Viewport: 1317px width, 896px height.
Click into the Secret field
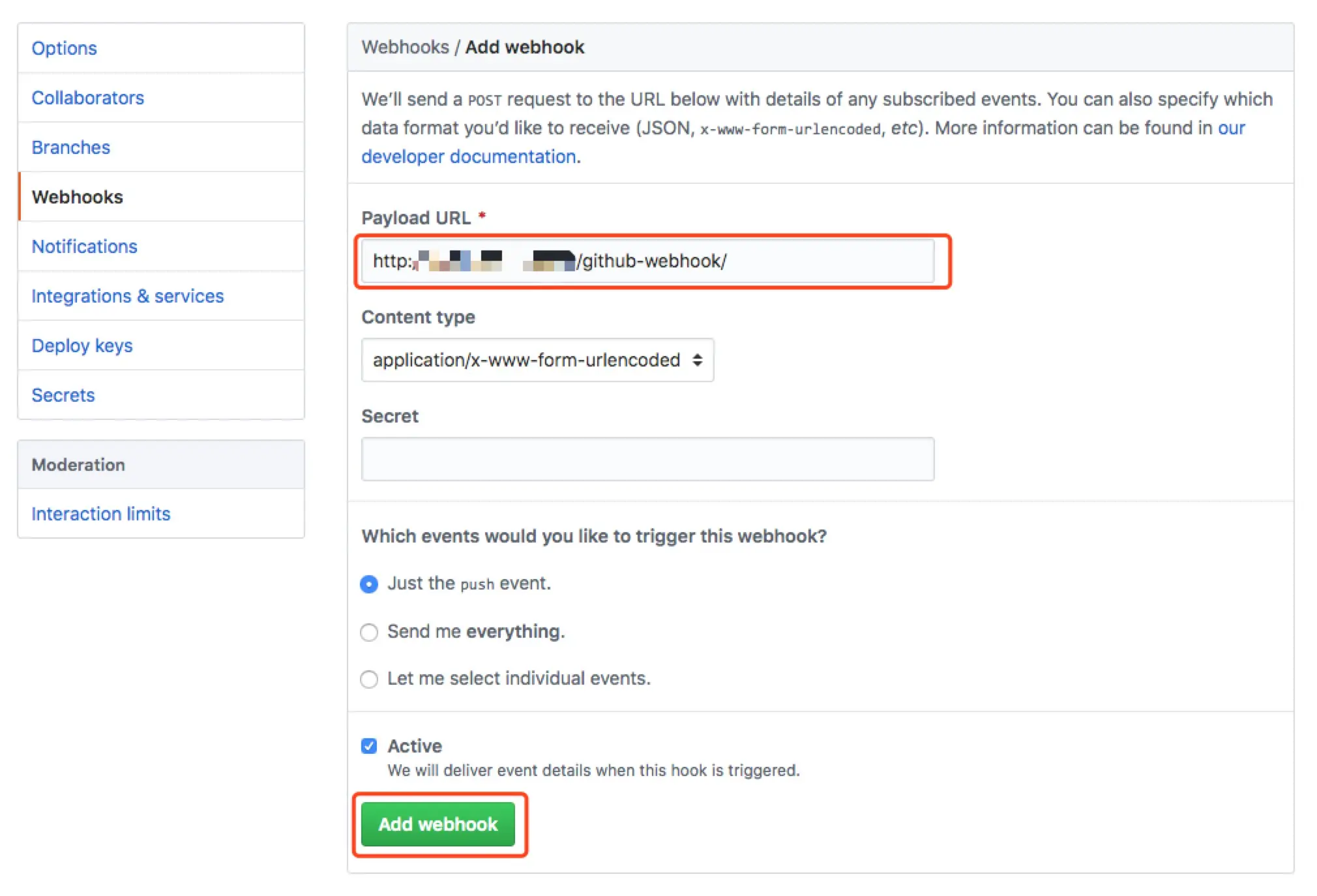pyautogui.click(x=647, y=459)
